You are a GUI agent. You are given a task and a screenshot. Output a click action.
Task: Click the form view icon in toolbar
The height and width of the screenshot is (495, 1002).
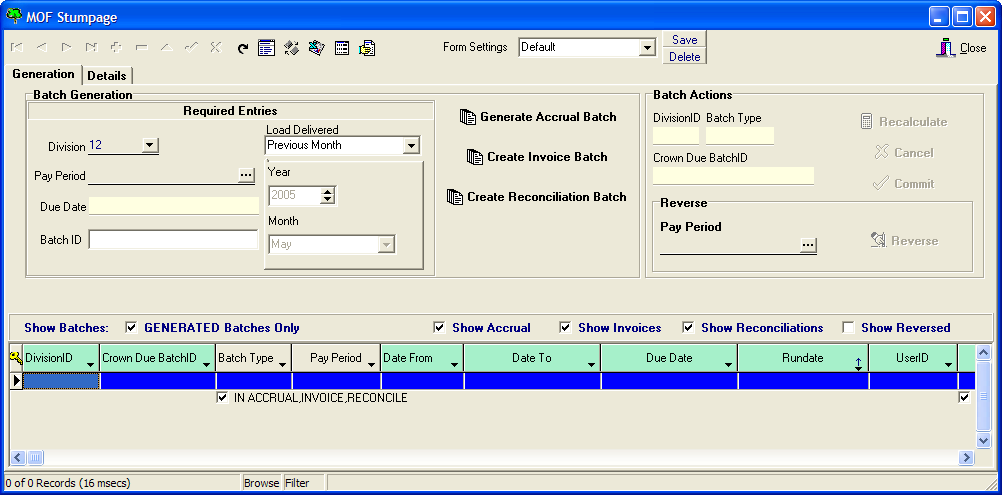(266, 47)
